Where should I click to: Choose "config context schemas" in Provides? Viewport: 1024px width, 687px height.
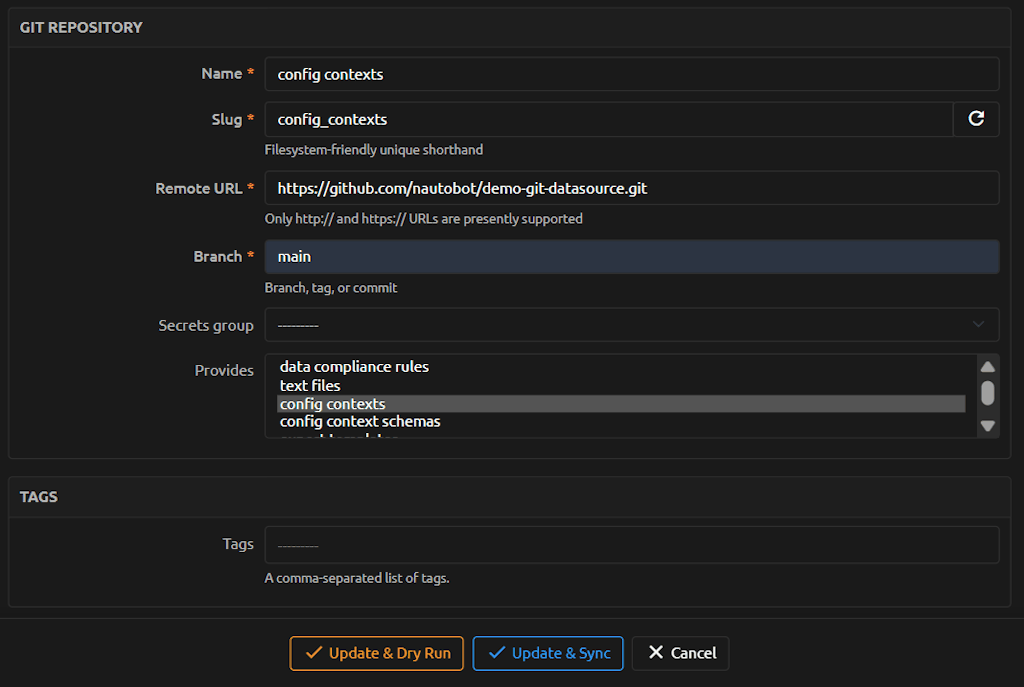tap(360, 422)
